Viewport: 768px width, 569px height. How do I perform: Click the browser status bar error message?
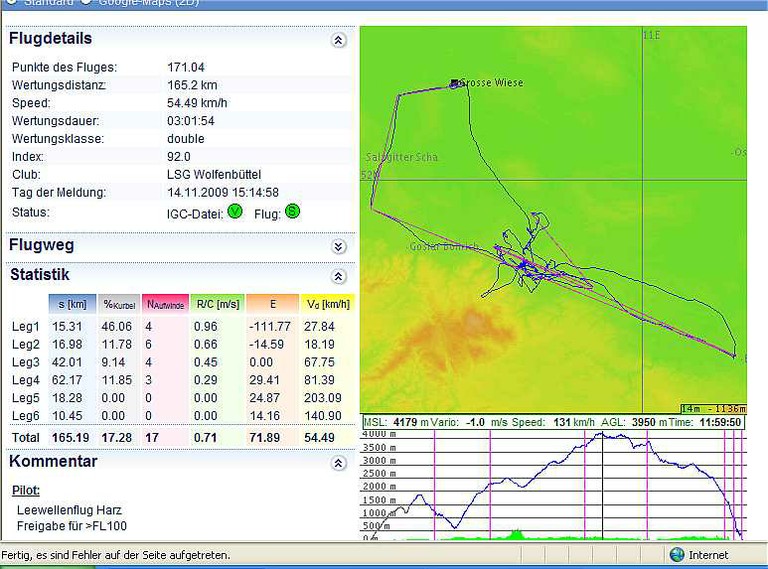116,555
